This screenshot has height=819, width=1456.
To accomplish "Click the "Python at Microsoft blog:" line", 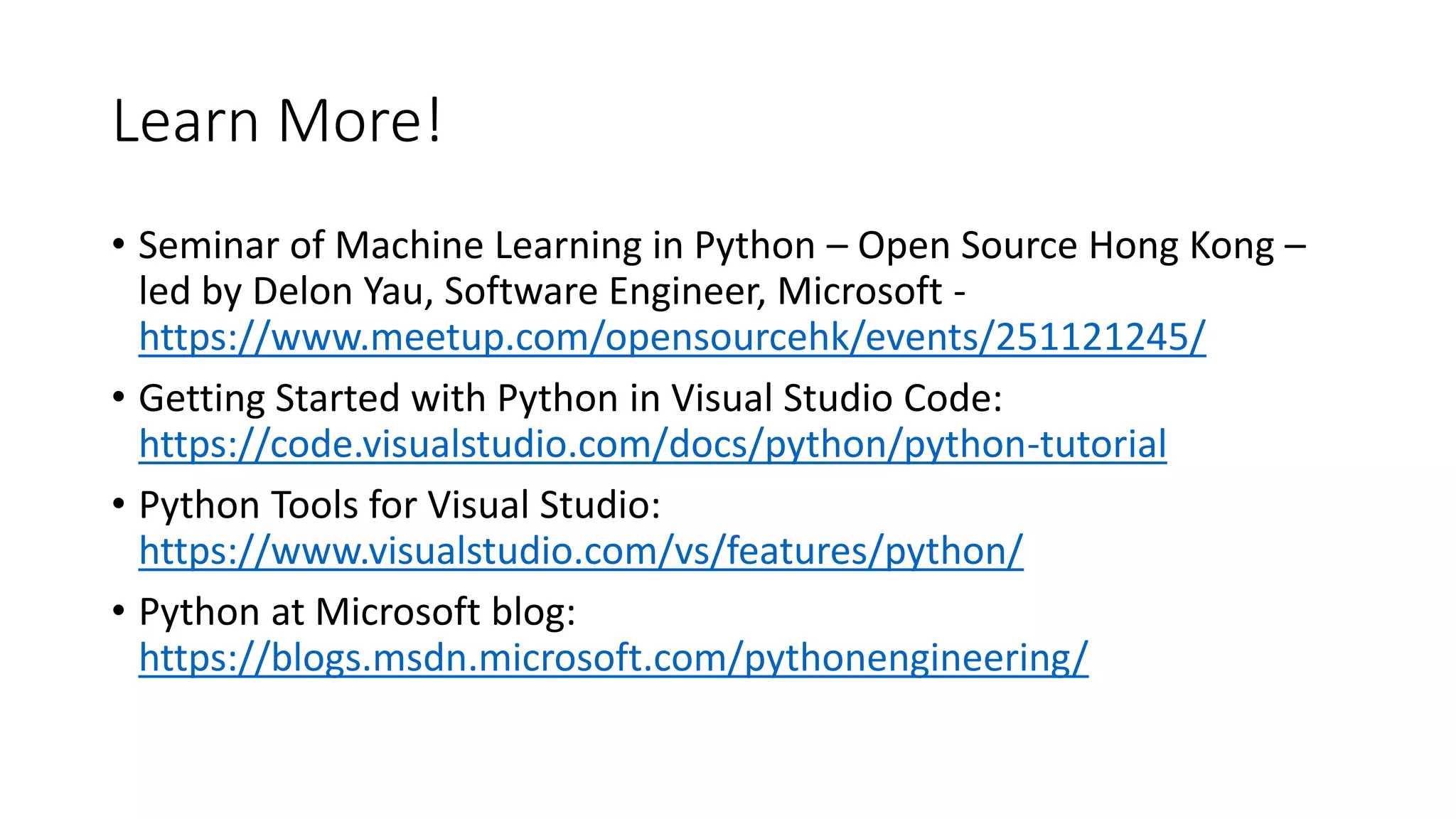I will (357, 612).
